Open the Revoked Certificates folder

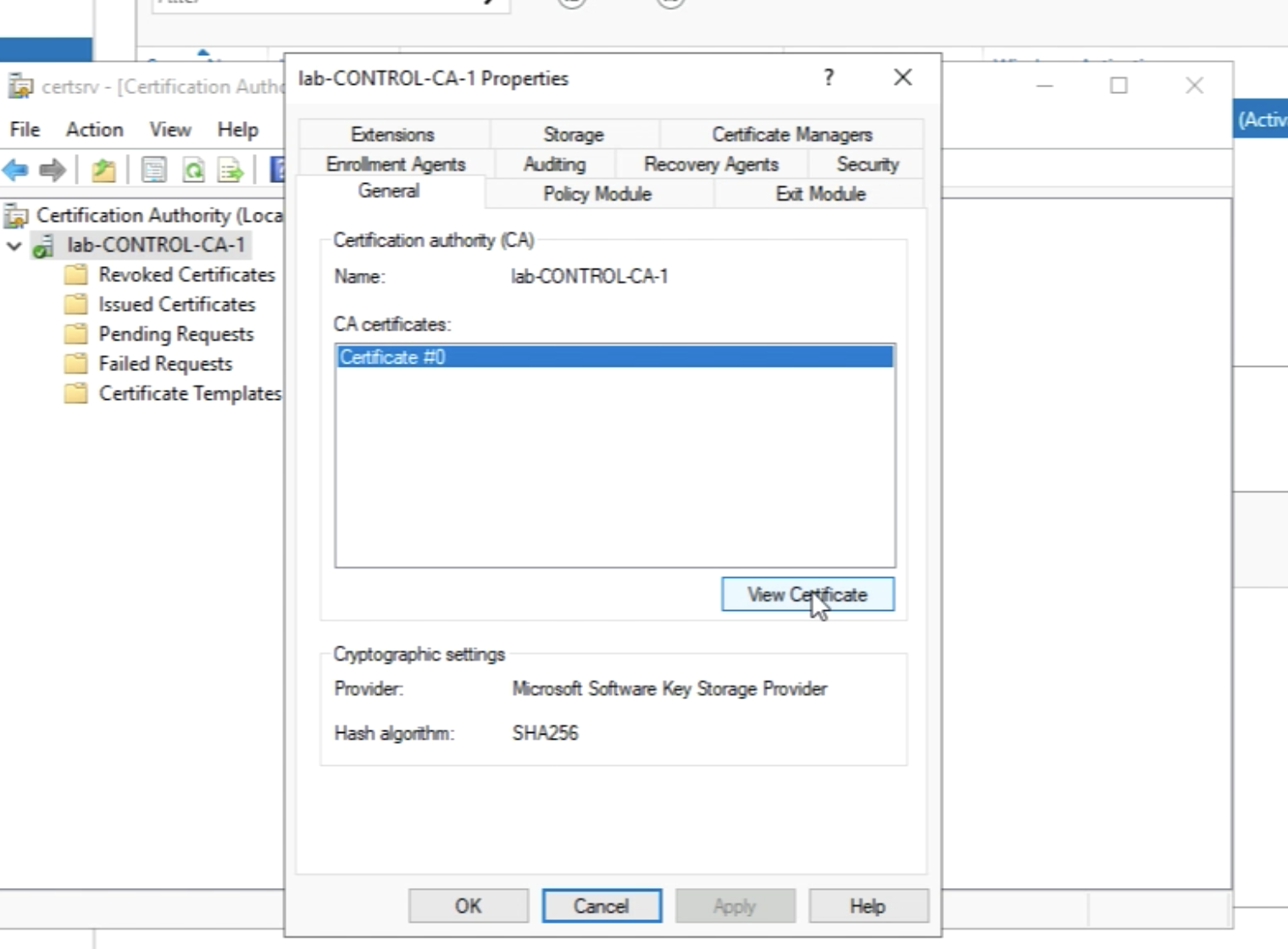(x=186, y=275)
